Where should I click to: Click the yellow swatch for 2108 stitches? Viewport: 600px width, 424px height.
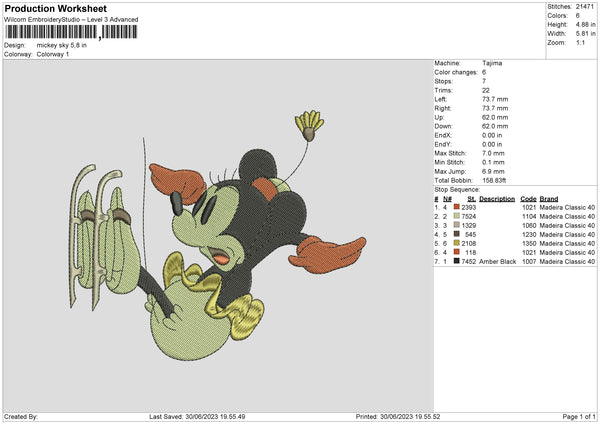[x=457, y=243]
